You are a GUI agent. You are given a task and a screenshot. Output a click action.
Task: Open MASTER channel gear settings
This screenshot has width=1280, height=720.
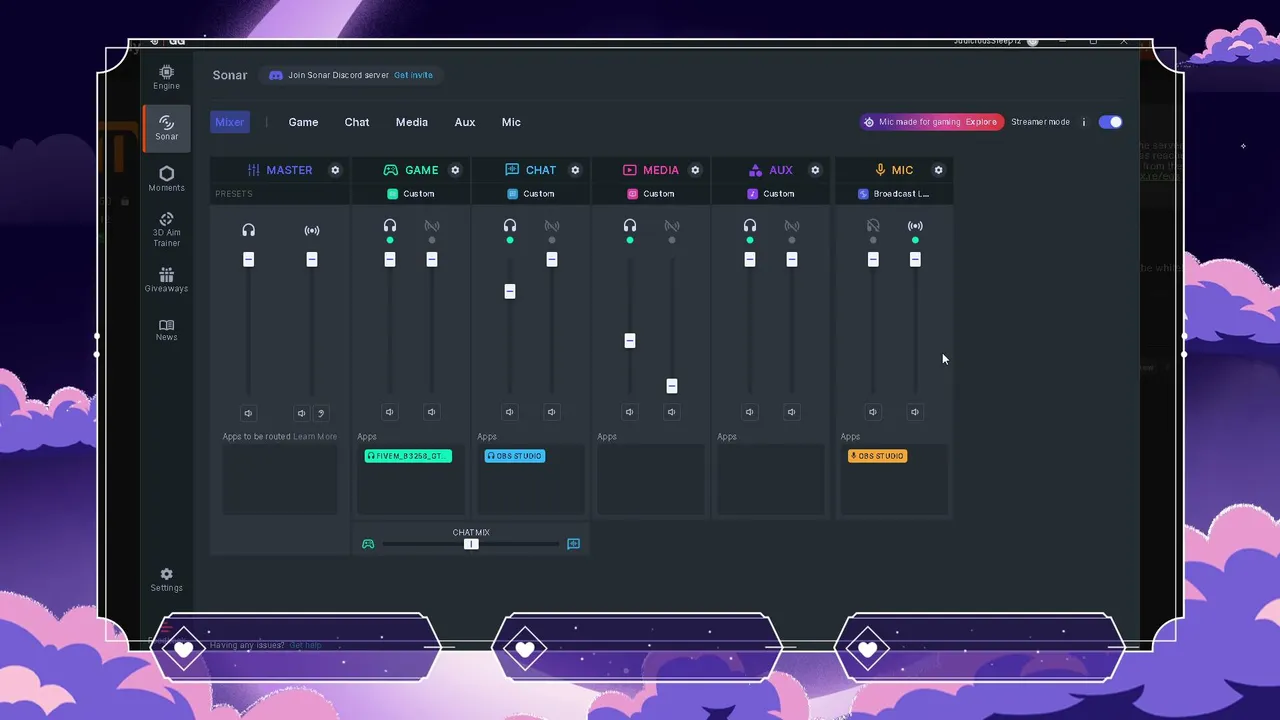point(335,170)
